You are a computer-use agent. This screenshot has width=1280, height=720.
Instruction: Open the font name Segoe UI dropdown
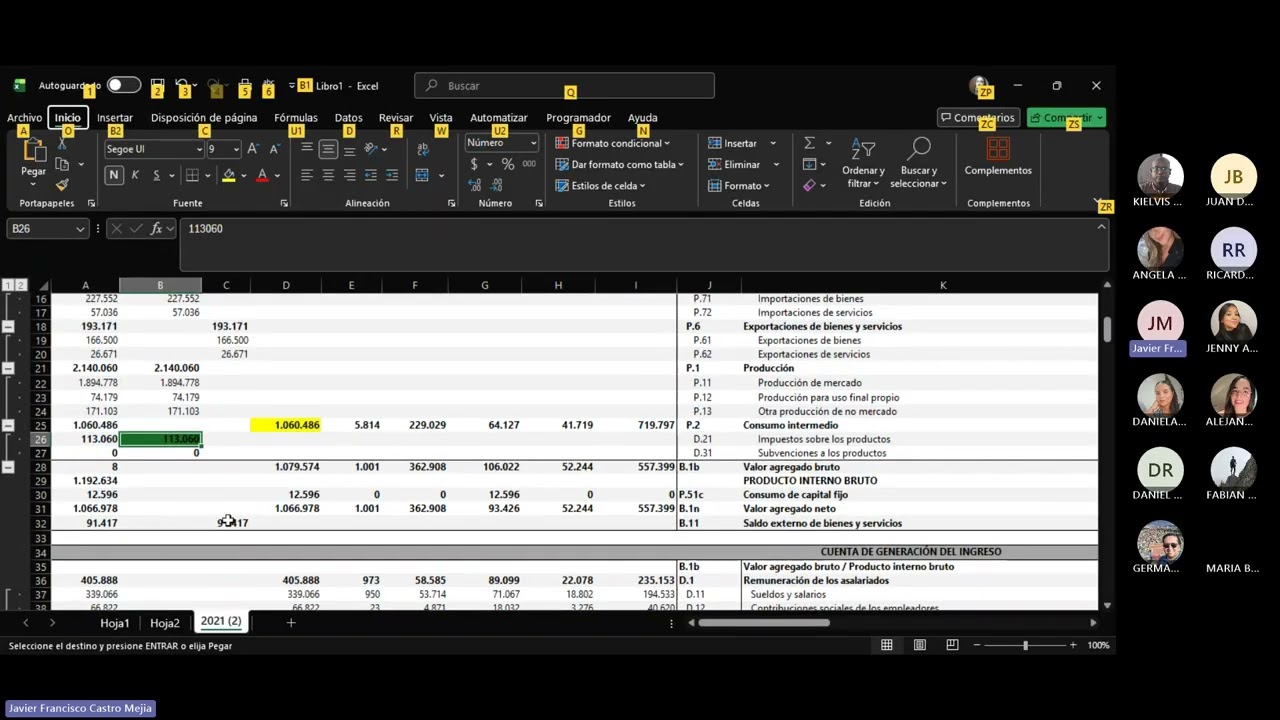click(199, 149)
